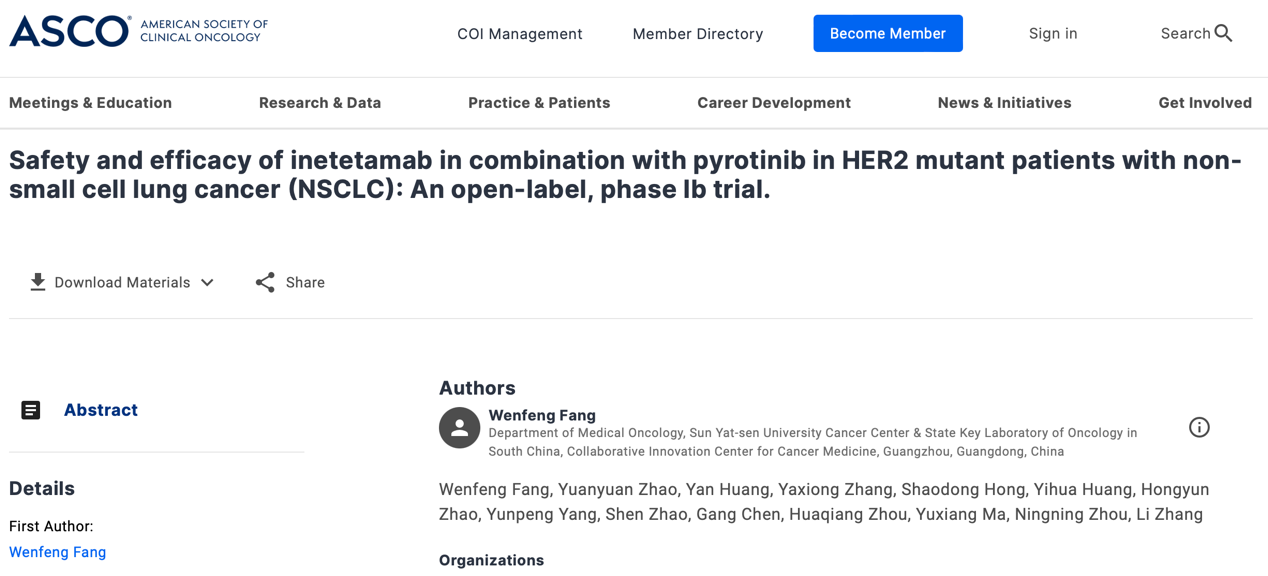Open the author info circle icon
This screenshot has width=1268, height=576.
click(1199, 428)
